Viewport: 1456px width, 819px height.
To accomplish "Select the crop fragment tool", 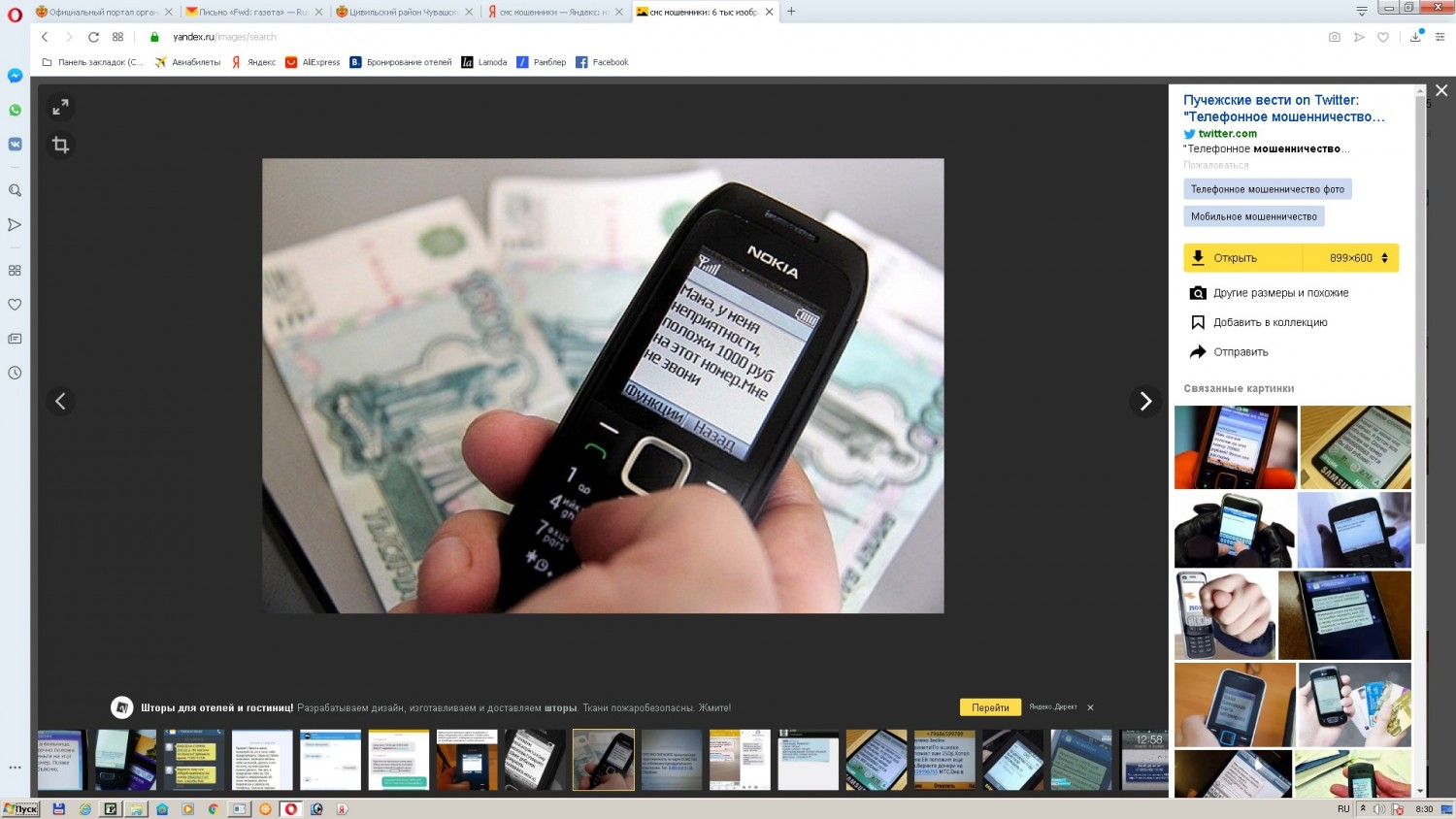I will 60,146.
